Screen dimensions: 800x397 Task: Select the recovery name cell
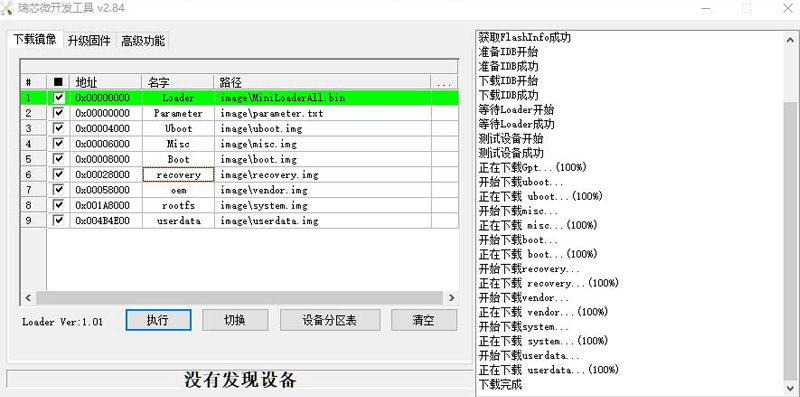pyautogui.click(x=178, y=175)
